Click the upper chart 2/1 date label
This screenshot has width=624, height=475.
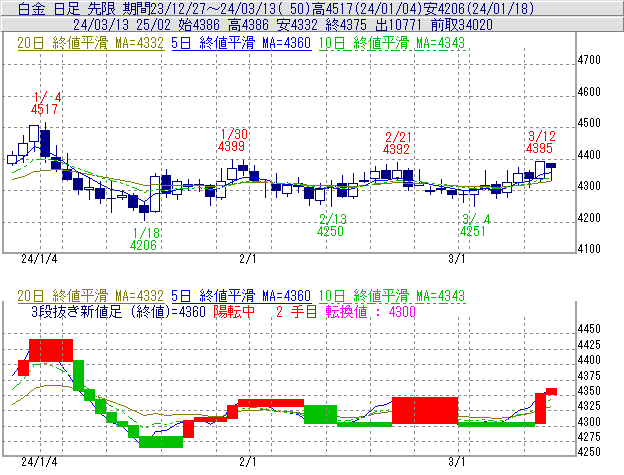coord(248,259)
